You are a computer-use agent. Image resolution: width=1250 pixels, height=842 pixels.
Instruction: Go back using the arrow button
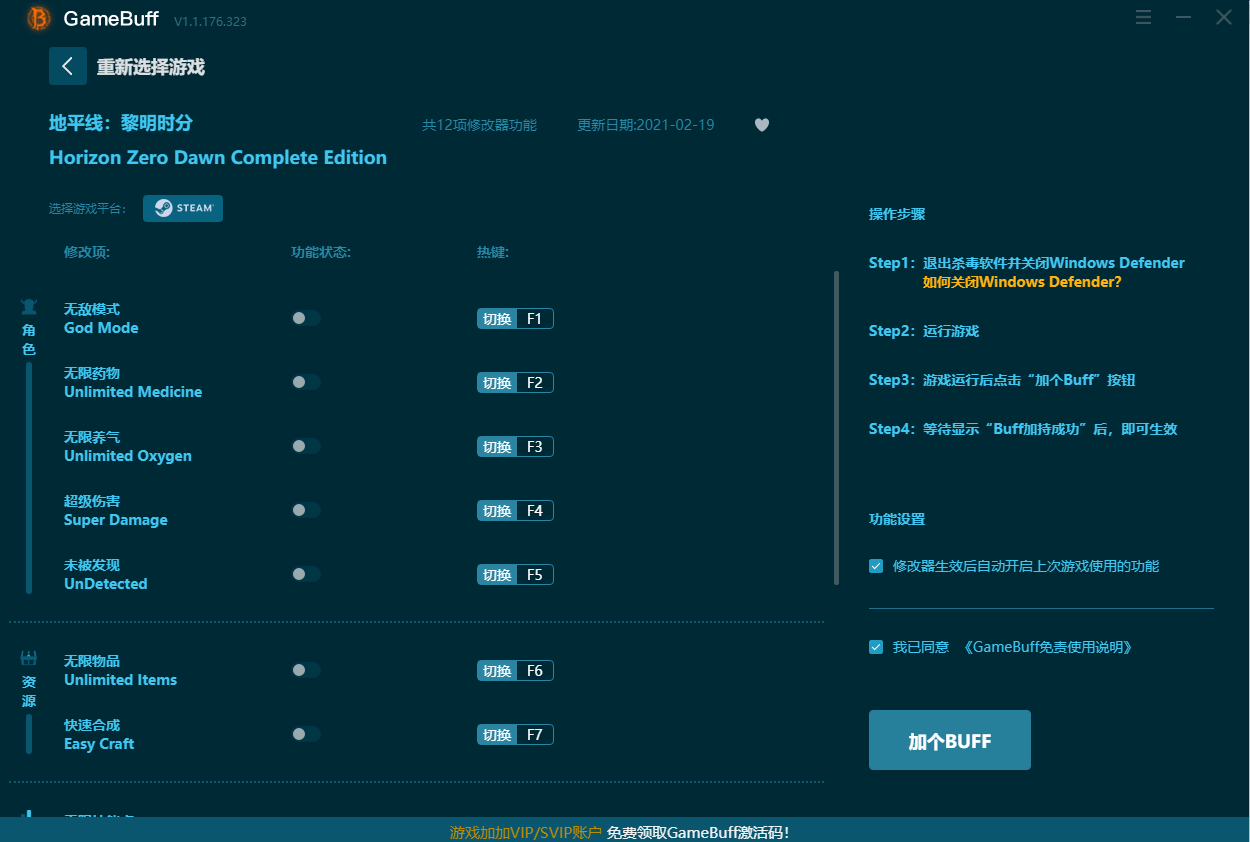(68, 67)
